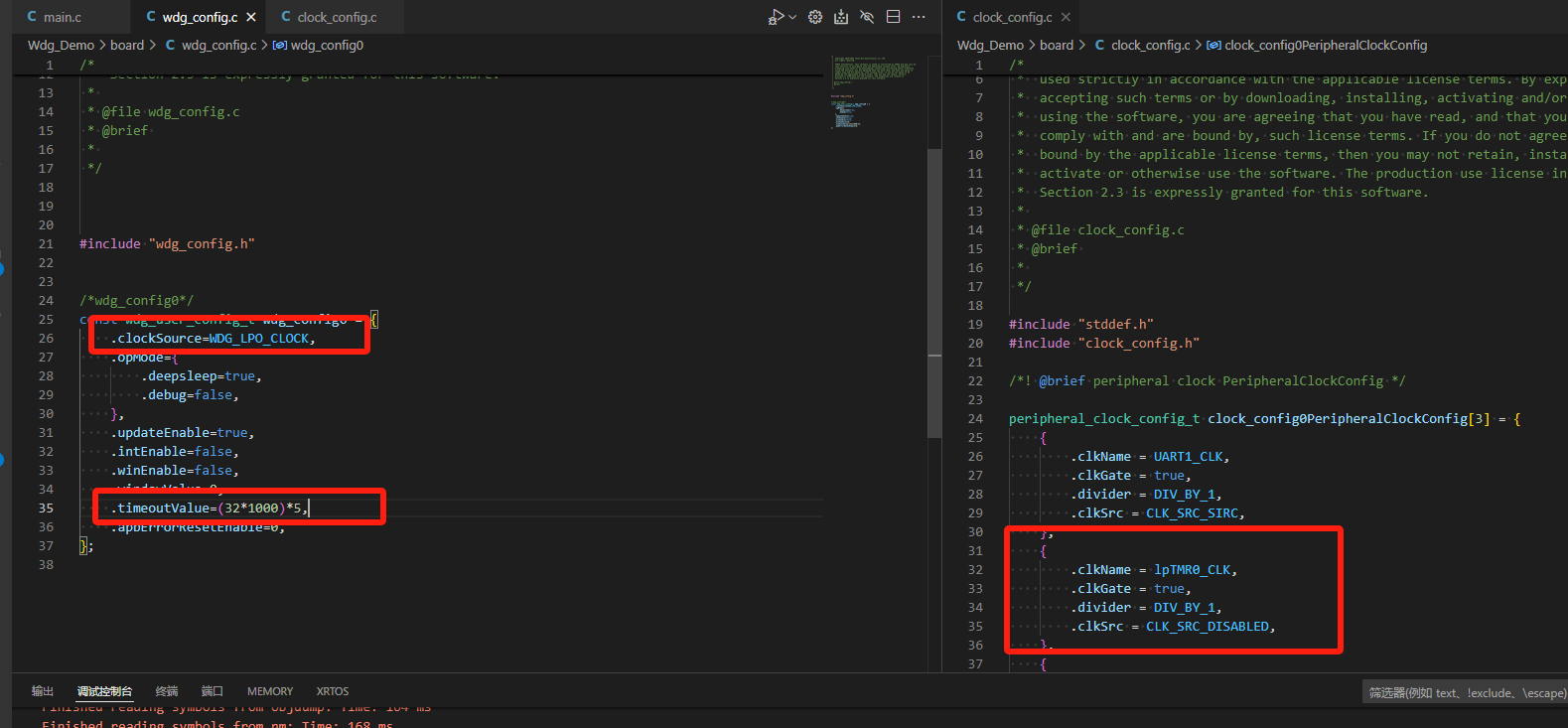Click clock_config.c breadcrumb in right editor
Viewport: 1568px width, 728px height.
point(1150,45)
